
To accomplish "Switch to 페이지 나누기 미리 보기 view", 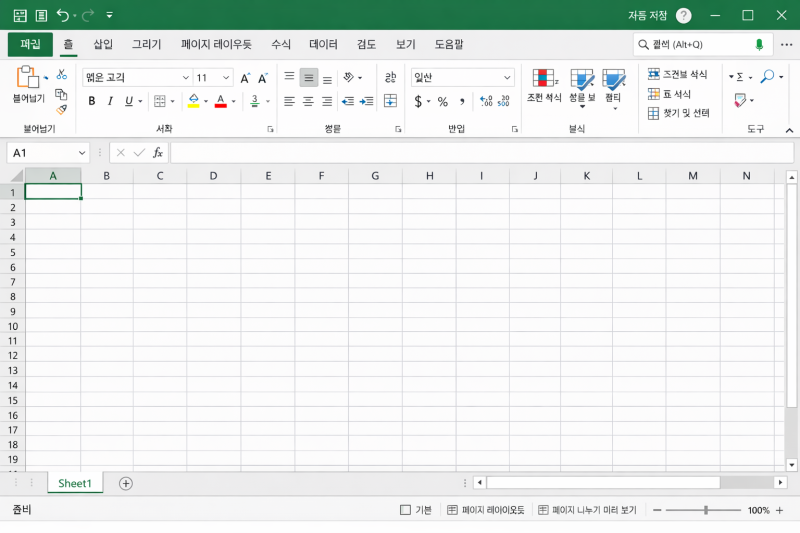I will (x=587, y=510).
